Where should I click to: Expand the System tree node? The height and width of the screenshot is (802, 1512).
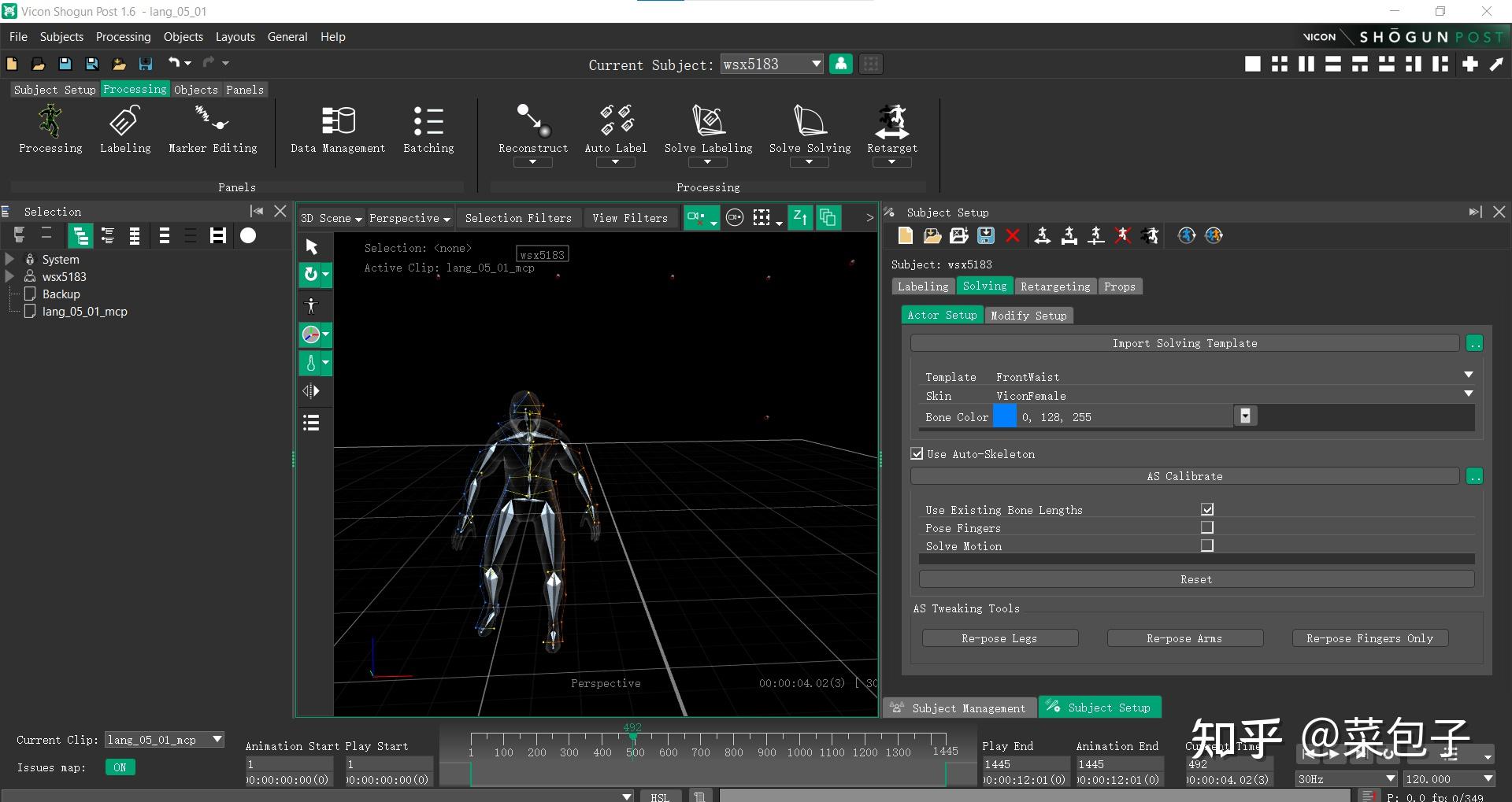(10, 259)
